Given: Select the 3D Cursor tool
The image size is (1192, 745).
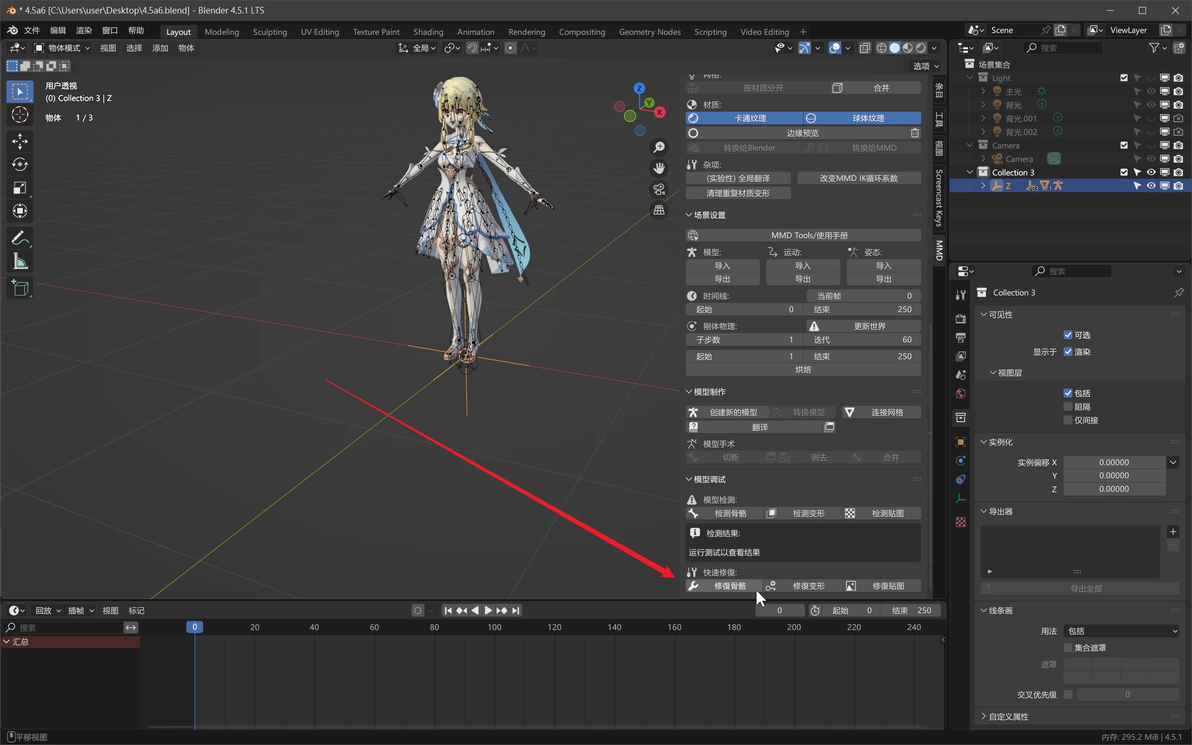Looking at the screenshot, I should 20,115.
